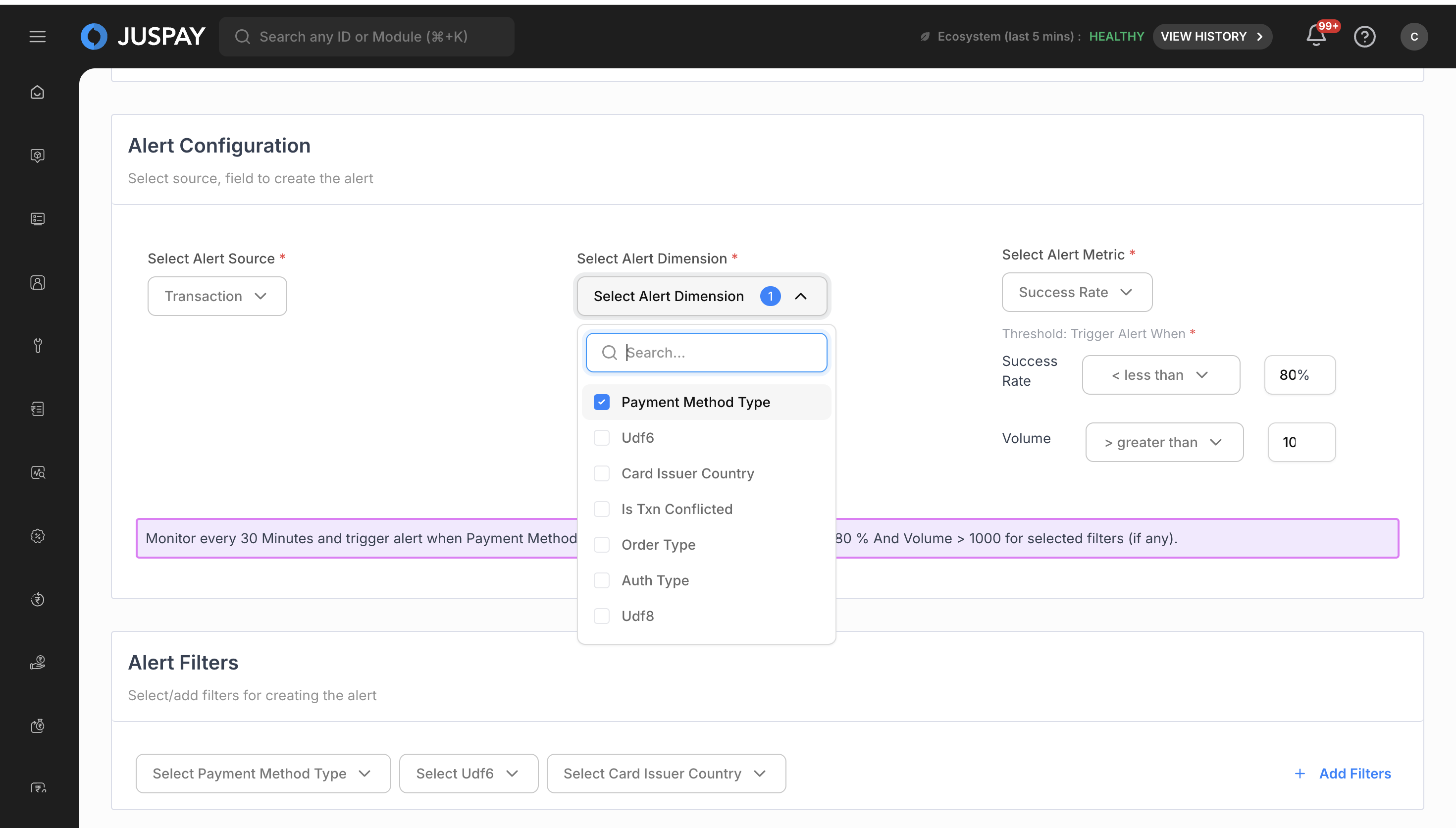The image size is (1456, 828).
Task: Open the help question mark icon
Action: pos(1364,36)
